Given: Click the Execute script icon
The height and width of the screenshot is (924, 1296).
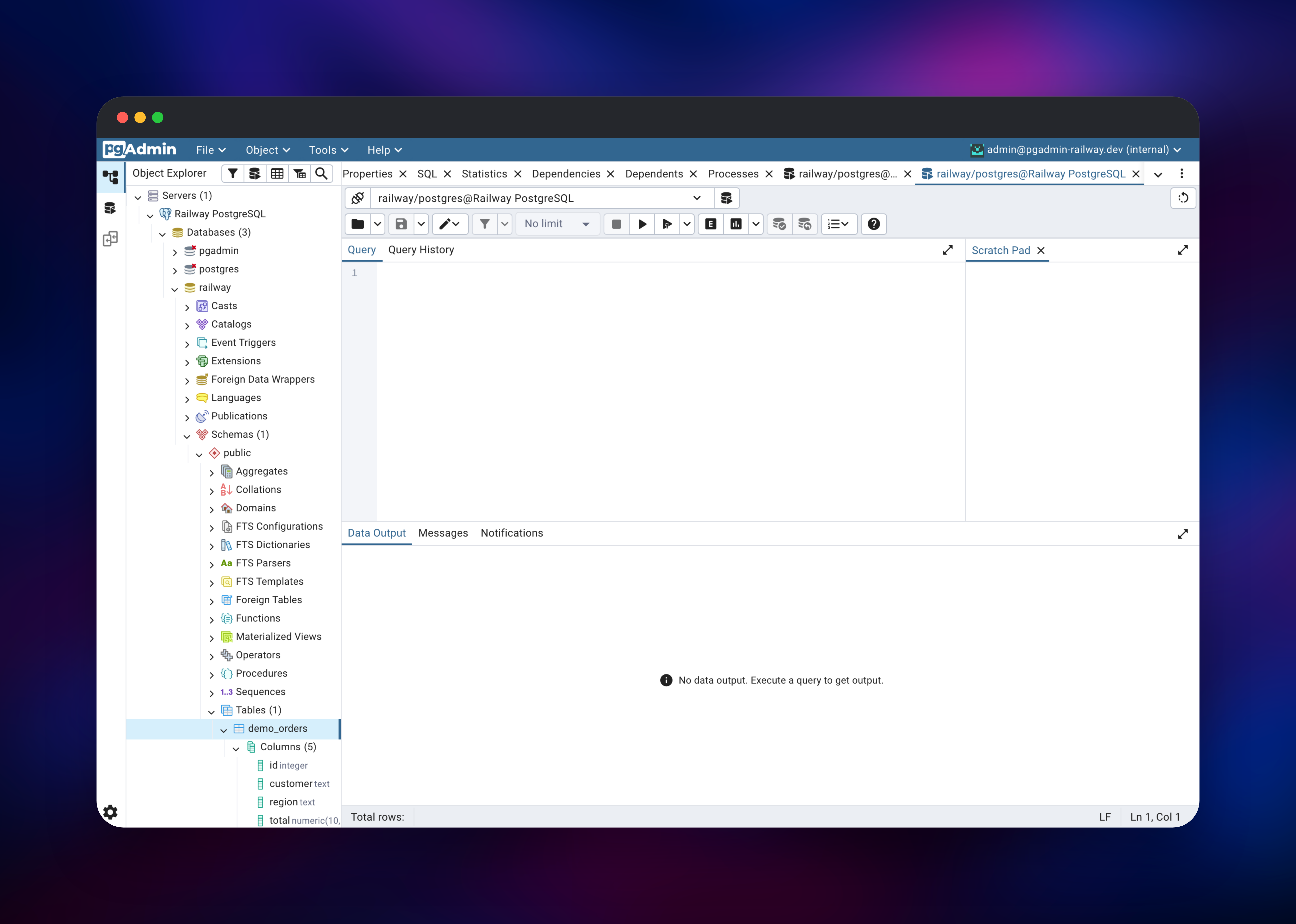Looking at the screenshot, I should tap(667, 224).
